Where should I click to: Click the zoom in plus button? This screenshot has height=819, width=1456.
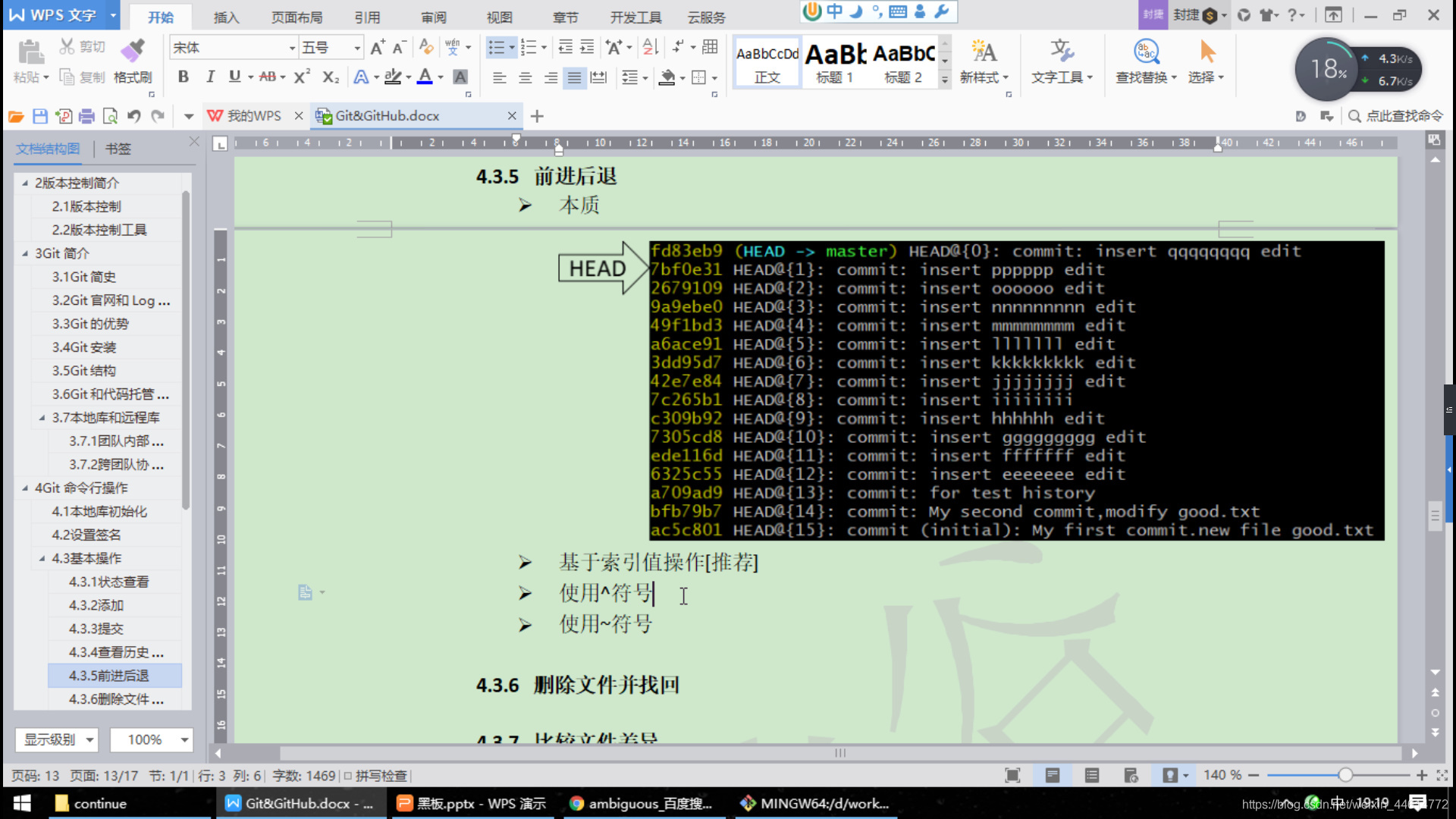click(1422, 775)
